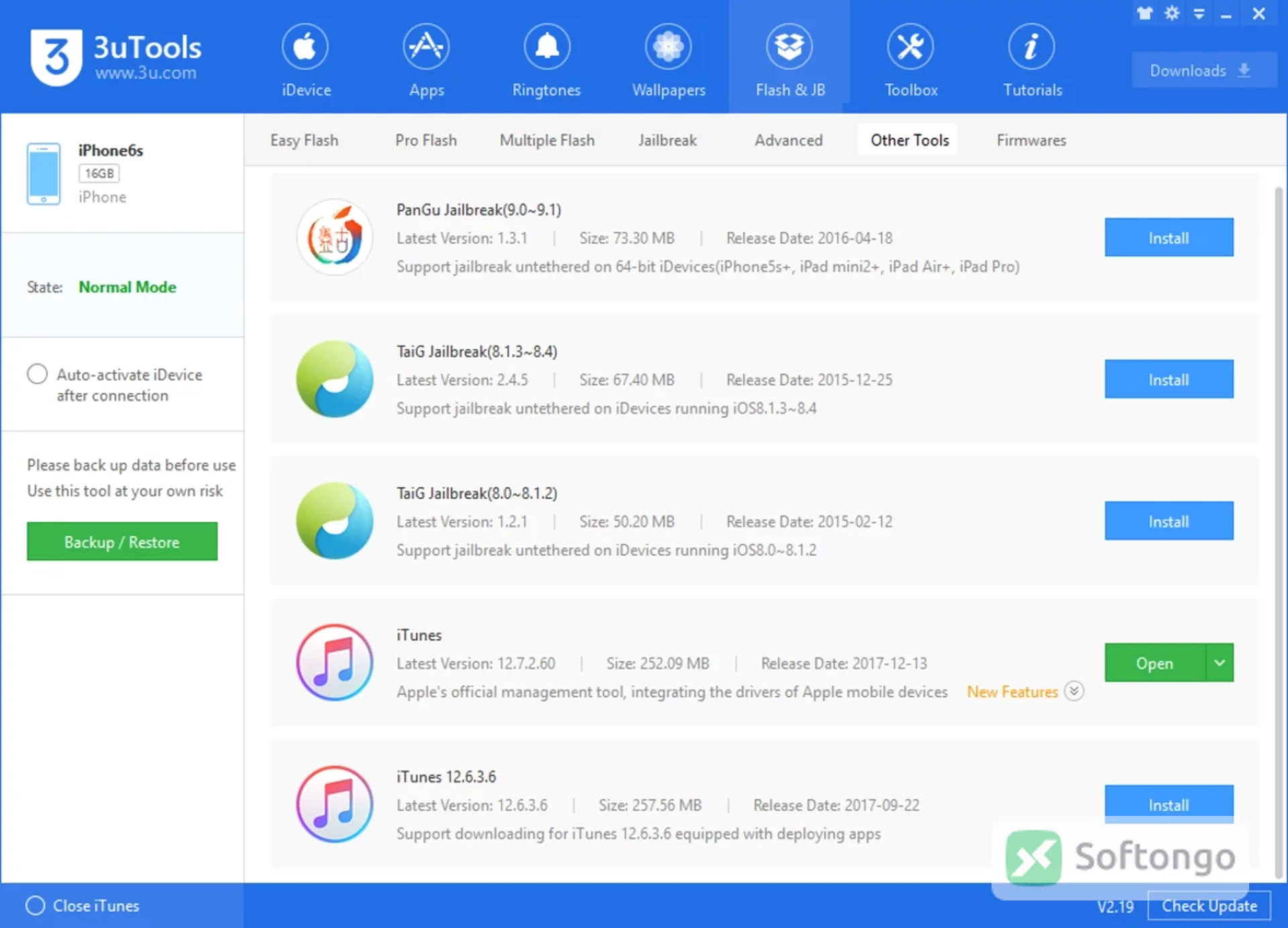Click the New Features link

click(x=1012, y=692)
